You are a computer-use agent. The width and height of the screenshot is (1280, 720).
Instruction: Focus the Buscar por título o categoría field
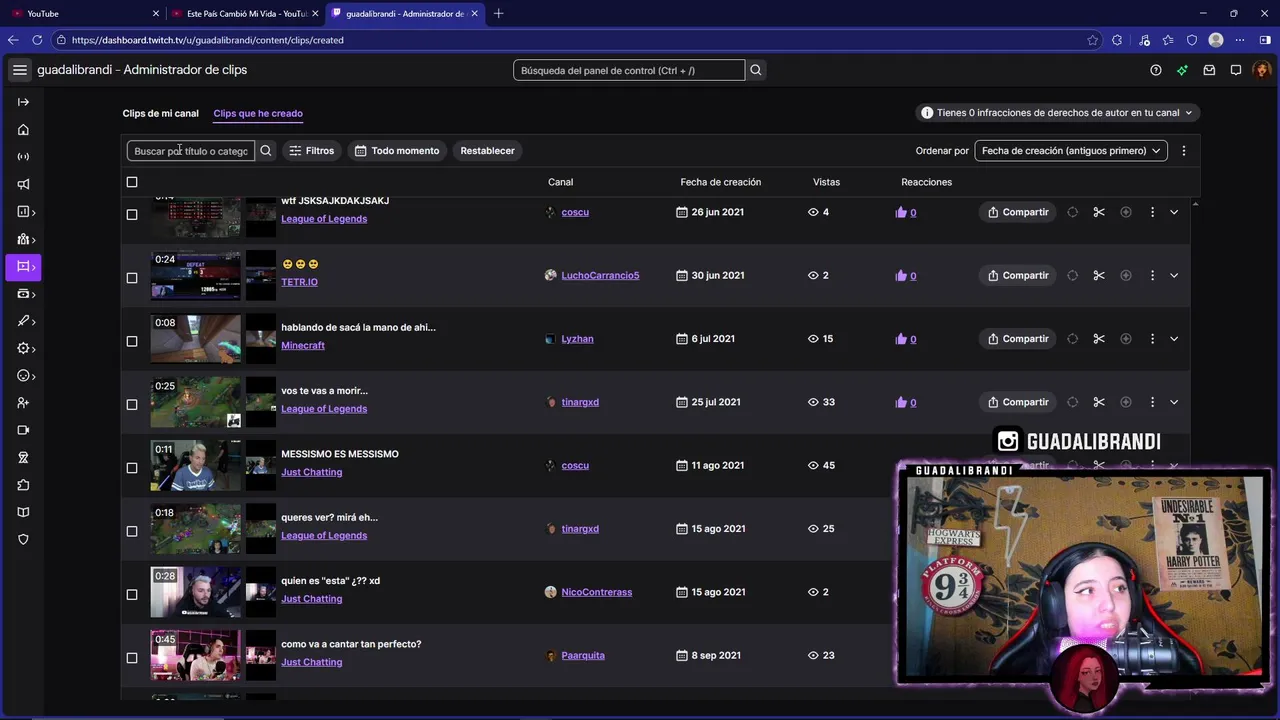tap(191, 151)
